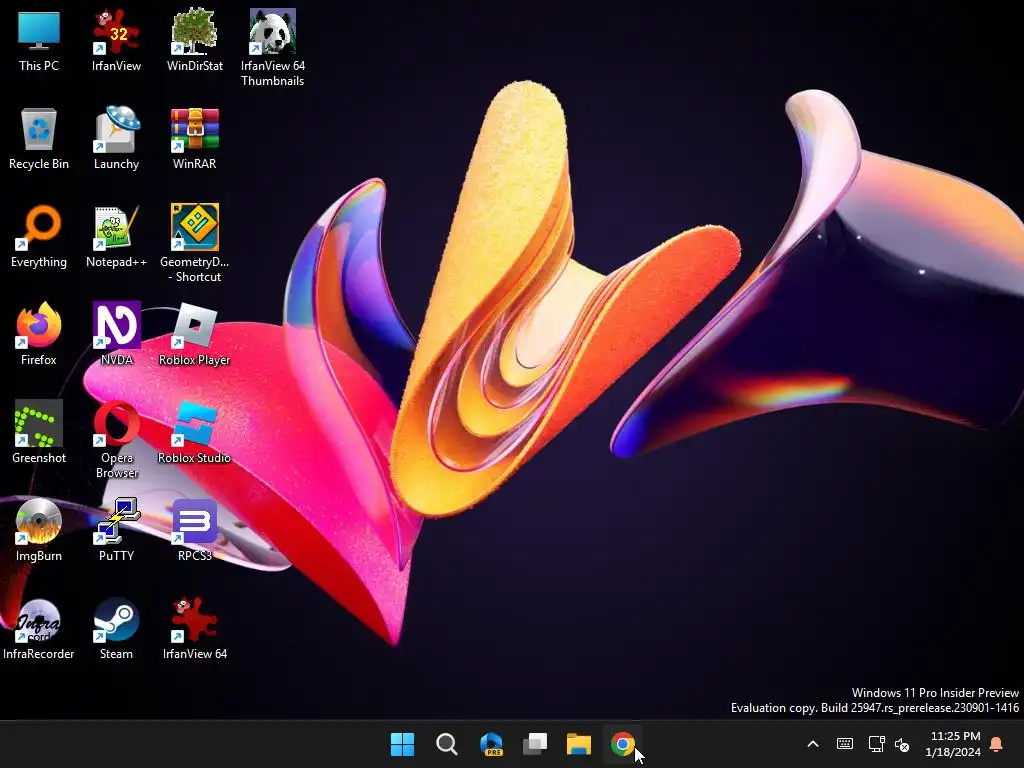Open the notification bell
This screenshot has width=1024, height=768.
pos(997,744)
